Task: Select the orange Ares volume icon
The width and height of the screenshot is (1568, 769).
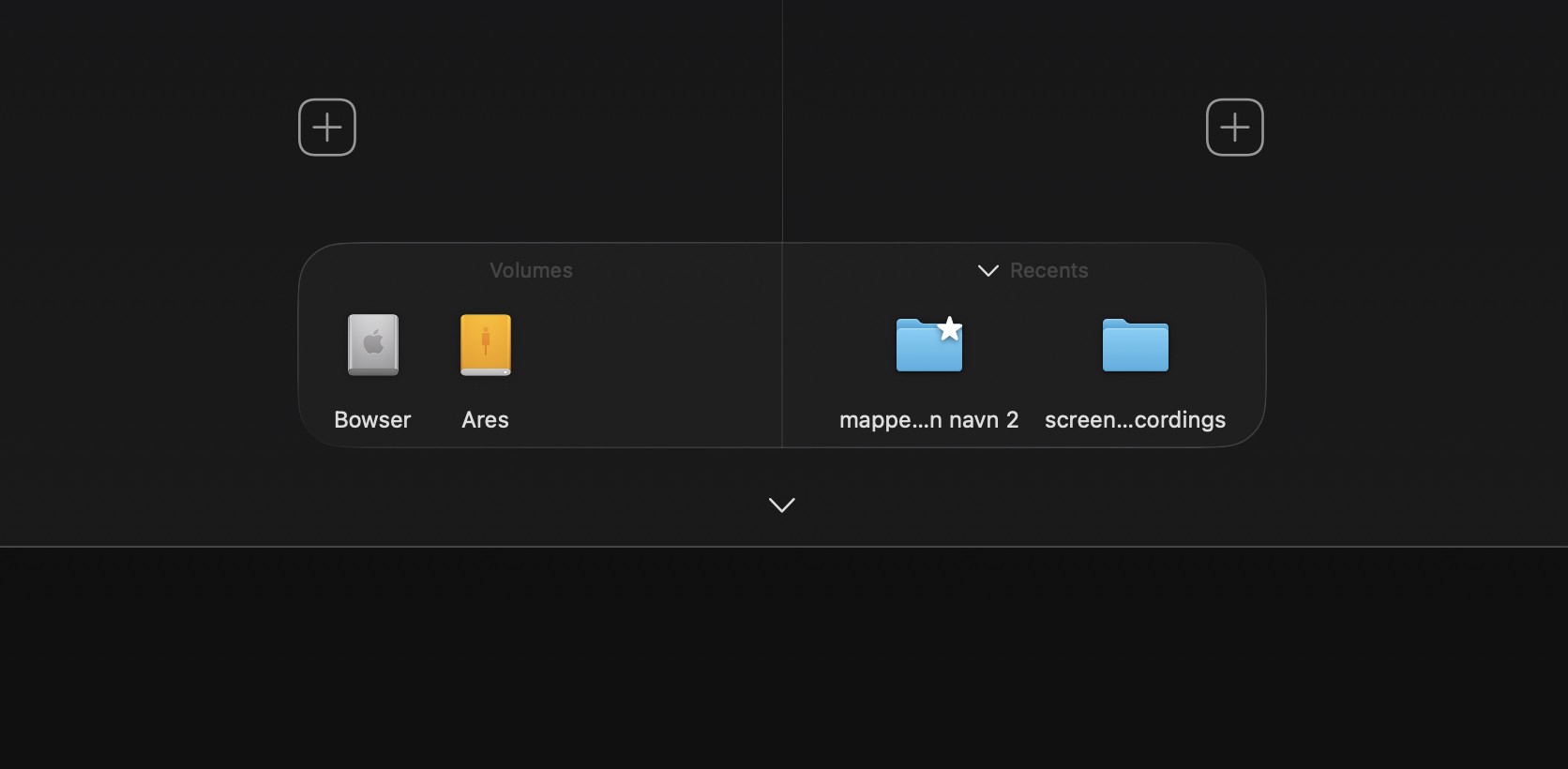Action: tap(486, 345)
